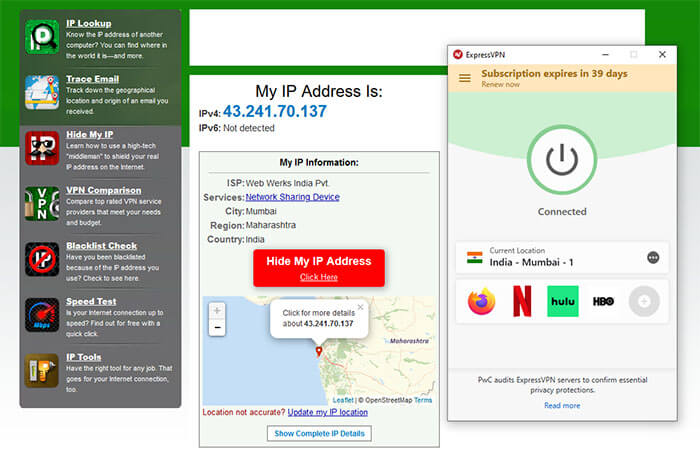Click the red Hide My IP Address button

tap(319, 268)
